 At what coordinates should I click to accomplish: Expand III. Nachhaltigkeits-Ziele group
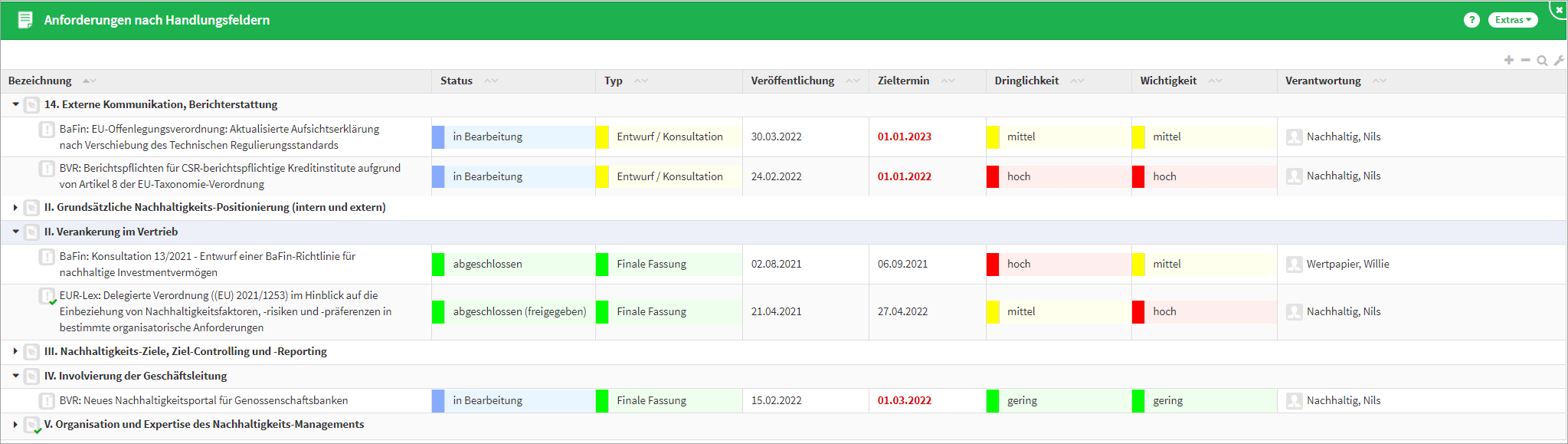15,351
